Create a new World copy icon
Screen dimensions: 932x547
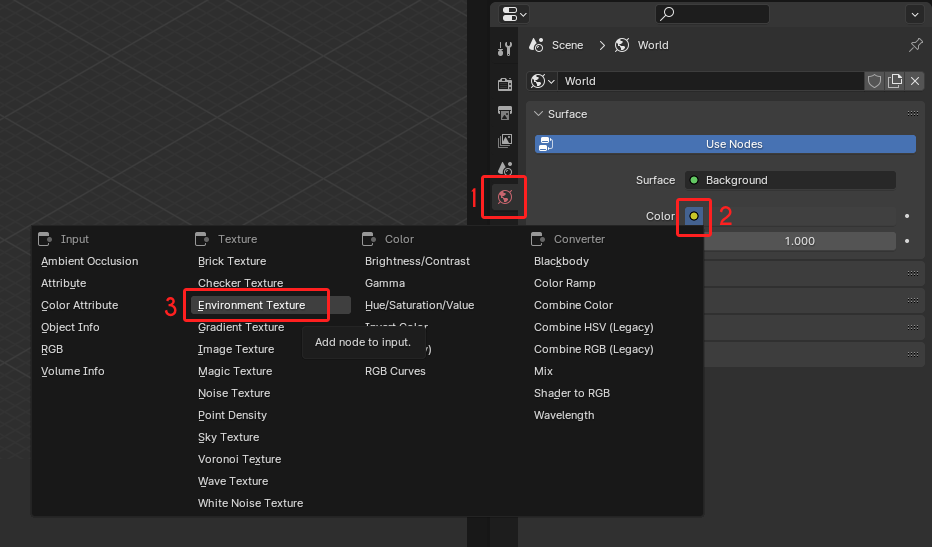(894, 81)
